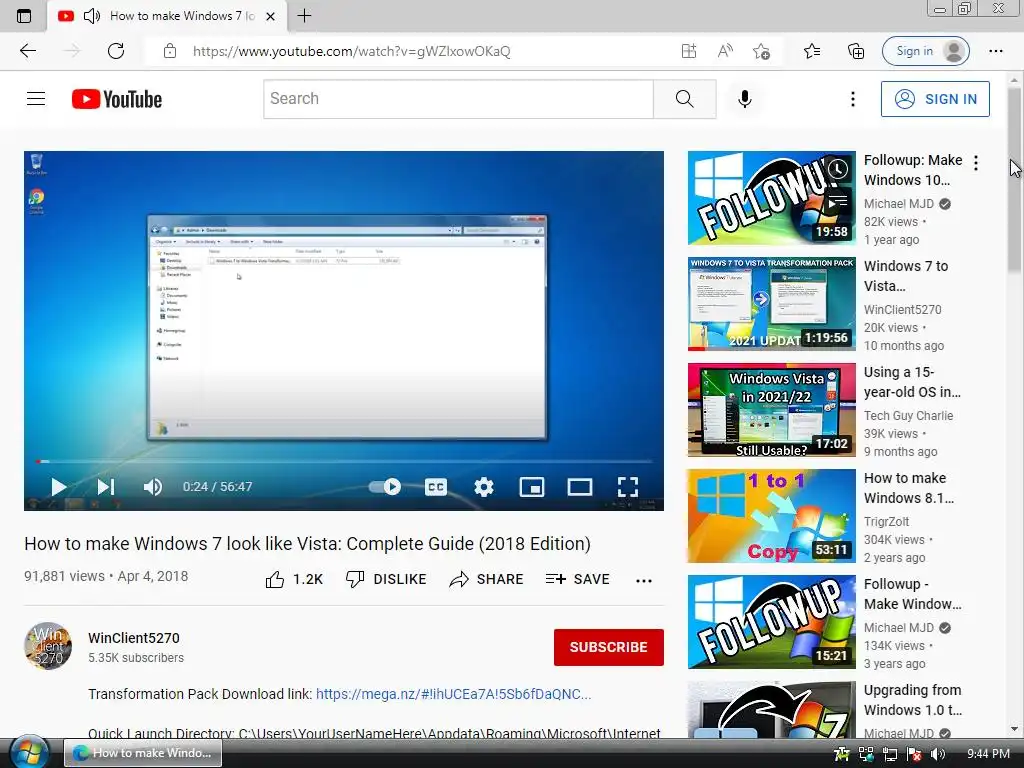Open the mega.nz transformation pack link
This screenshot has height=768, width=1024.
453,694
